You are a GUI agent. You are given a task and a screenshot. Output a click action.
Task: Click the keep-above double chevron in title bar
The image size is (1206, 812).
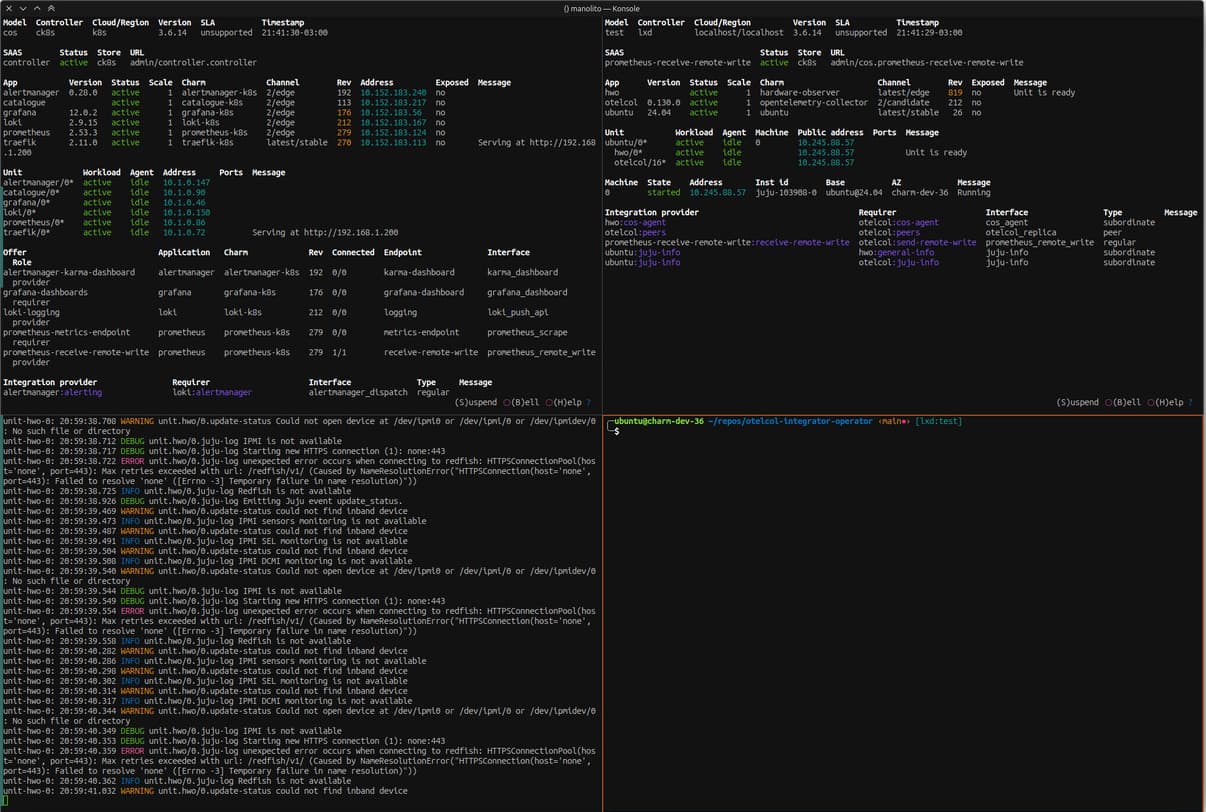pyautogui.click(x=50, y=8)
